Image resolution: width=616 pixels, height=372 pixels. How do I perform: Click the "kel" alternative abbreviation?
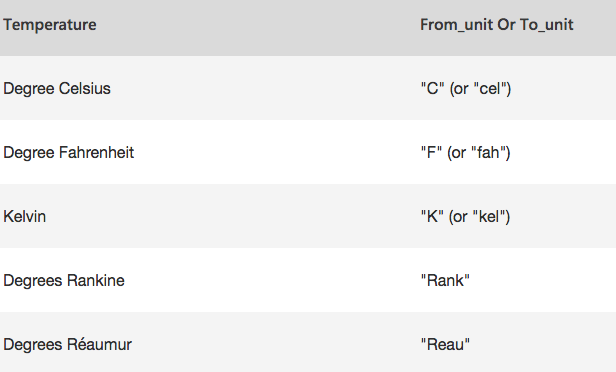(x=489, y=216)
